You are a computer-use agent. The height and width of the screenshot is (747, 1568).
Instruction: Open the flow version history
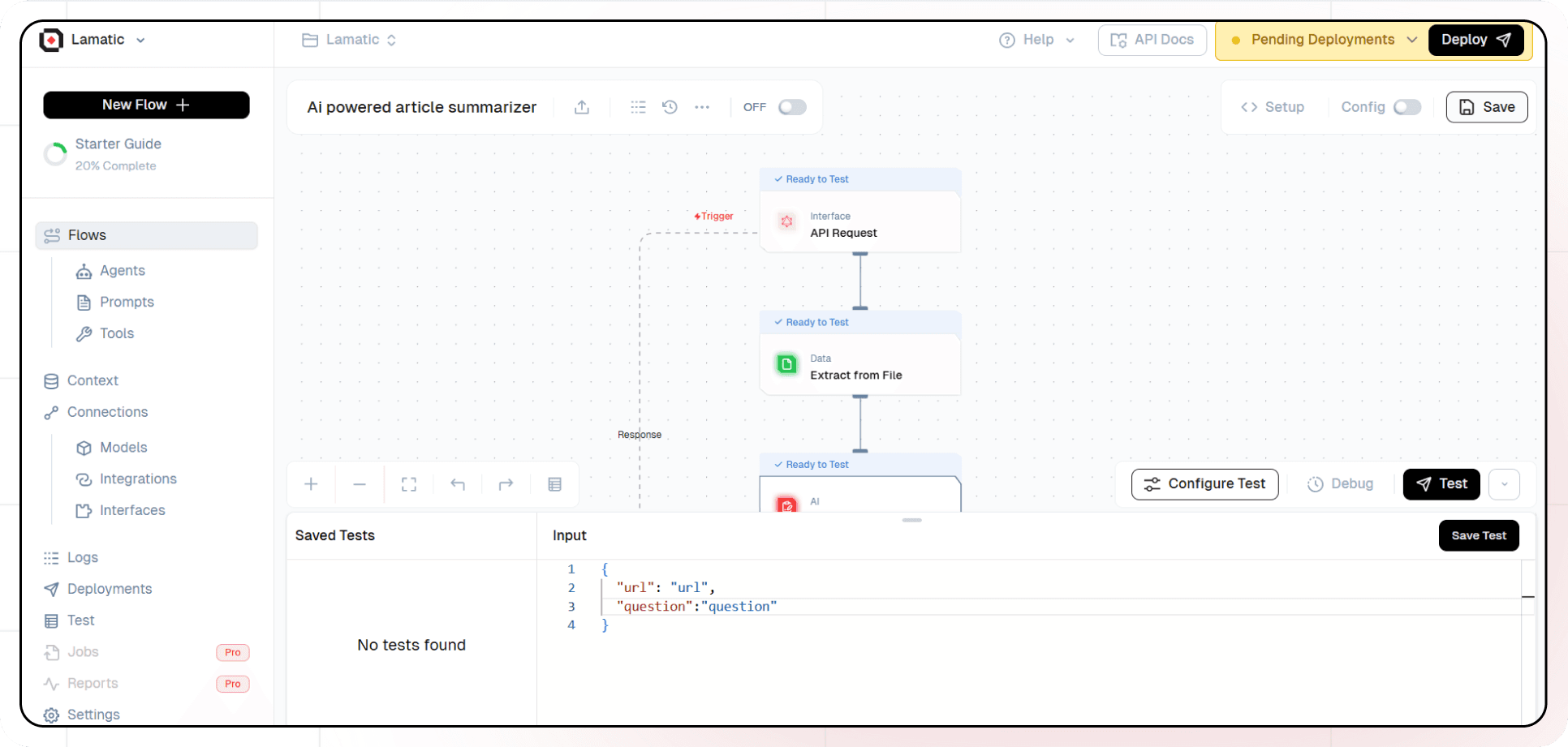[670, 106]
